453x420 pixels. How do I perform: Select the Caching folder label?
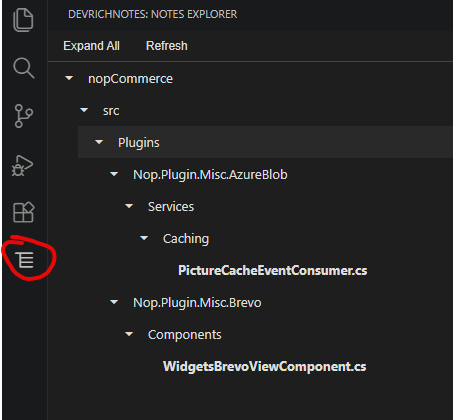point(186,239)
